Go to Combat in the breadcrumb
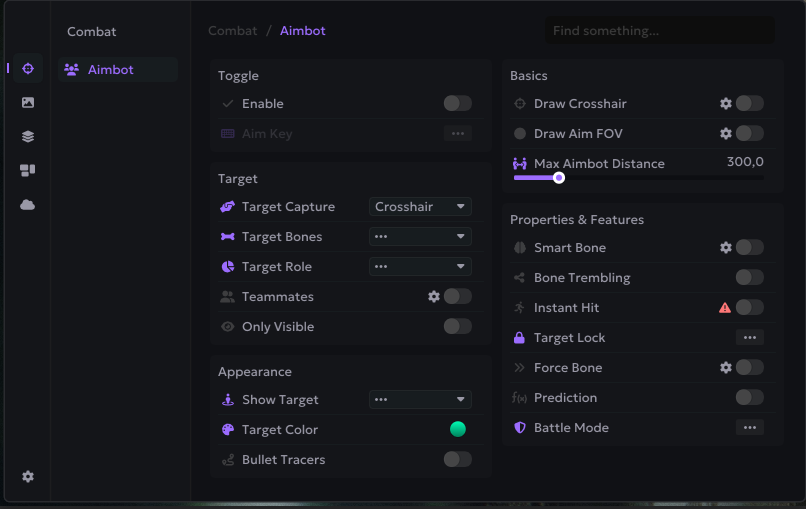Viewport: 806px width, 509px height. [x=232, y=31]
